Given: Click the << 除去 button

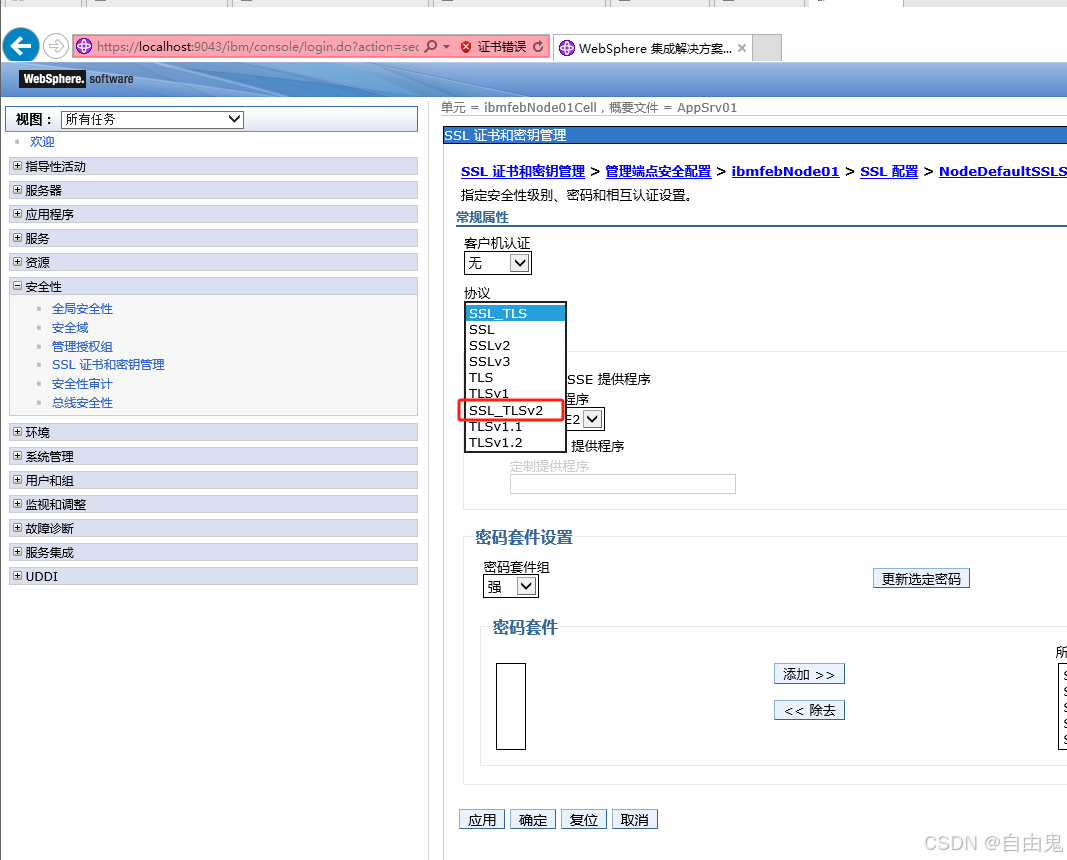Looking at the screenshot, I should 809,710.
